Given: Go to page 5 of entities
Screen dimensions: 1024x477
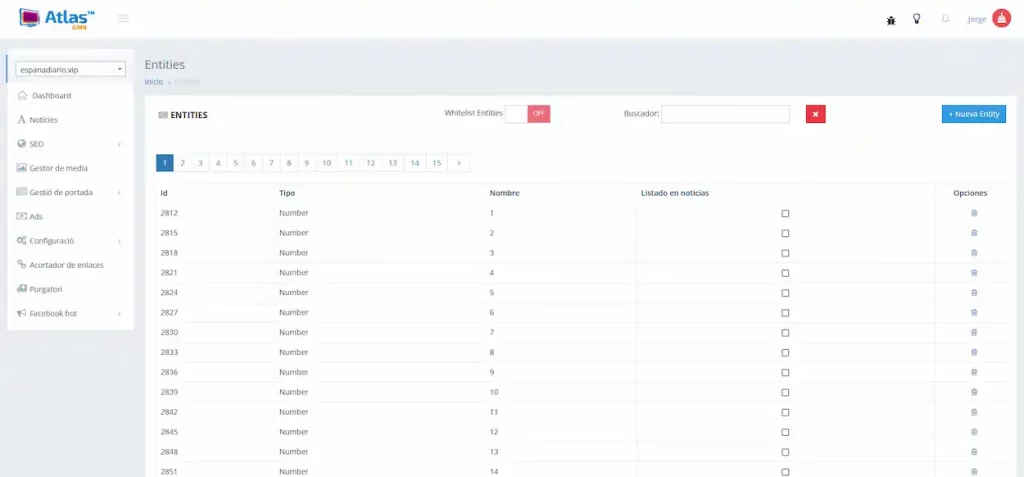Looking at the screenshot, I should coord(236,163).
